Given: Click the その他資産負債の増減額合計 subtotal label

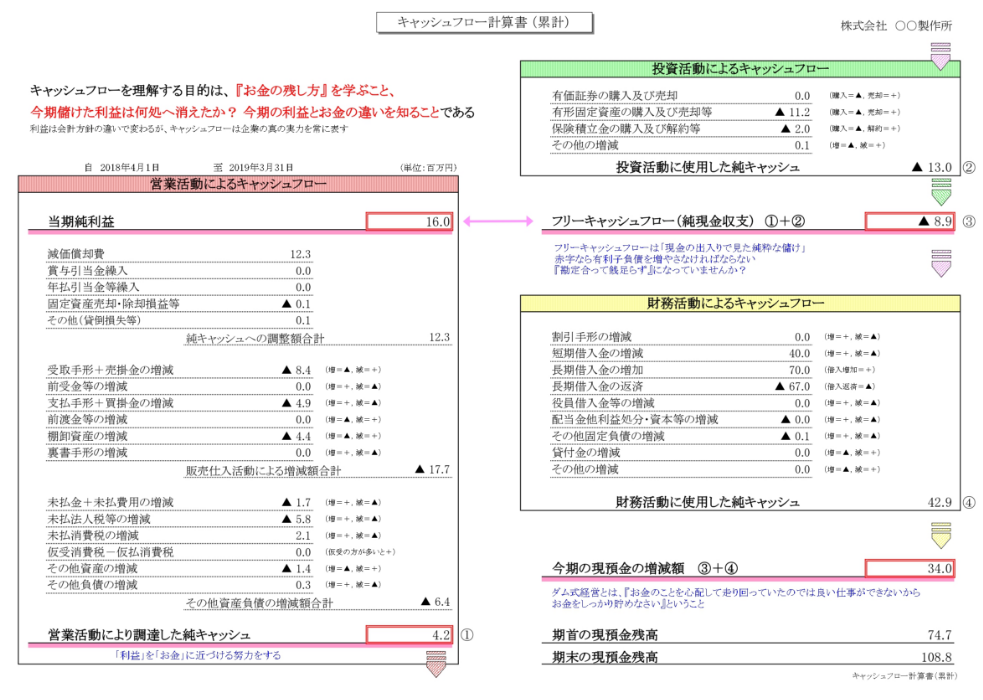Looking at the screenshot, I should 259,603.
